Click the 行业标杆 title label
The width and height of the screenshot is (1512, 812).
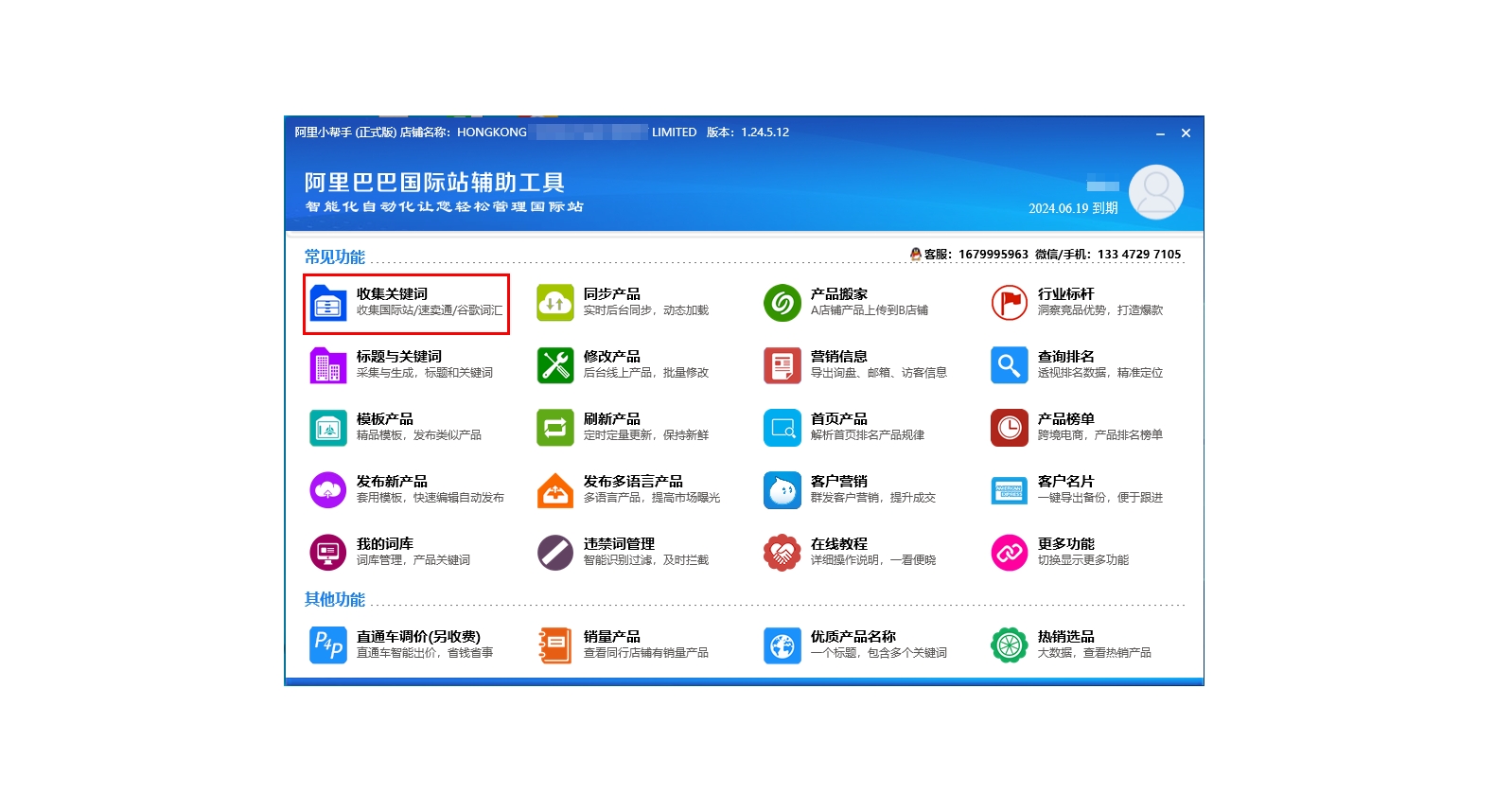point(1065,294)
